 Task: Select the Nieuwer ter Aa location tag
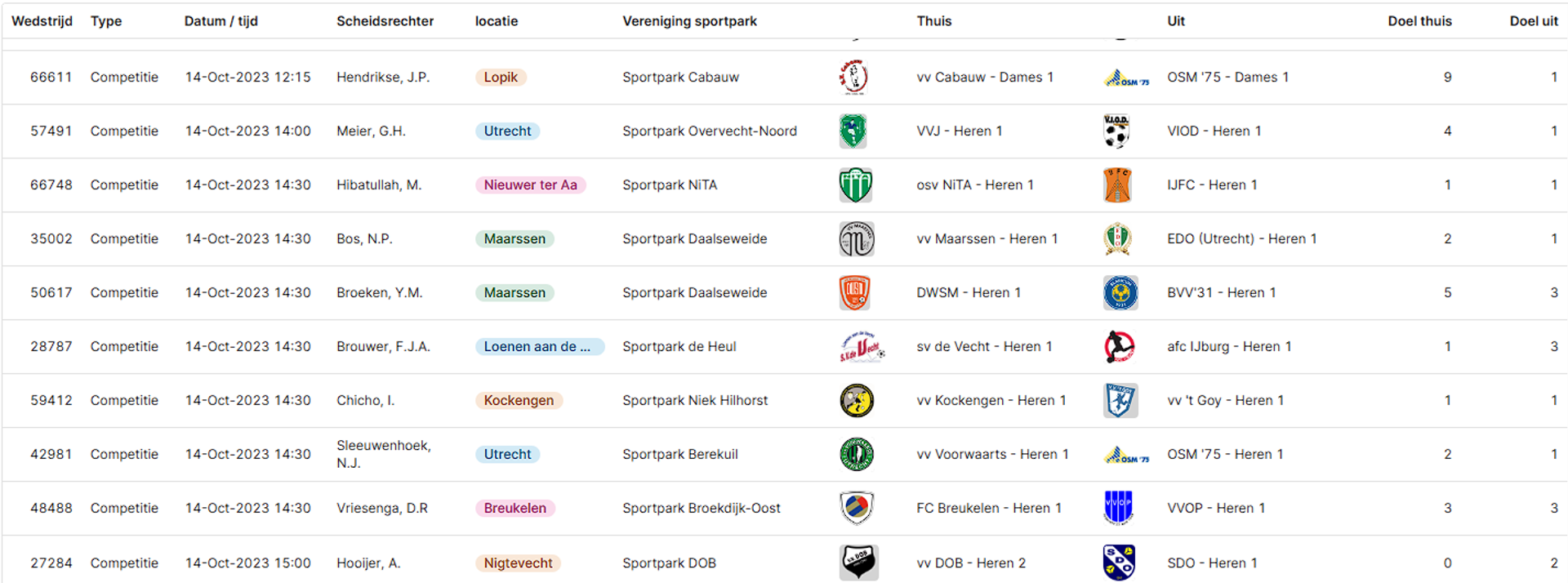(531, 185)
